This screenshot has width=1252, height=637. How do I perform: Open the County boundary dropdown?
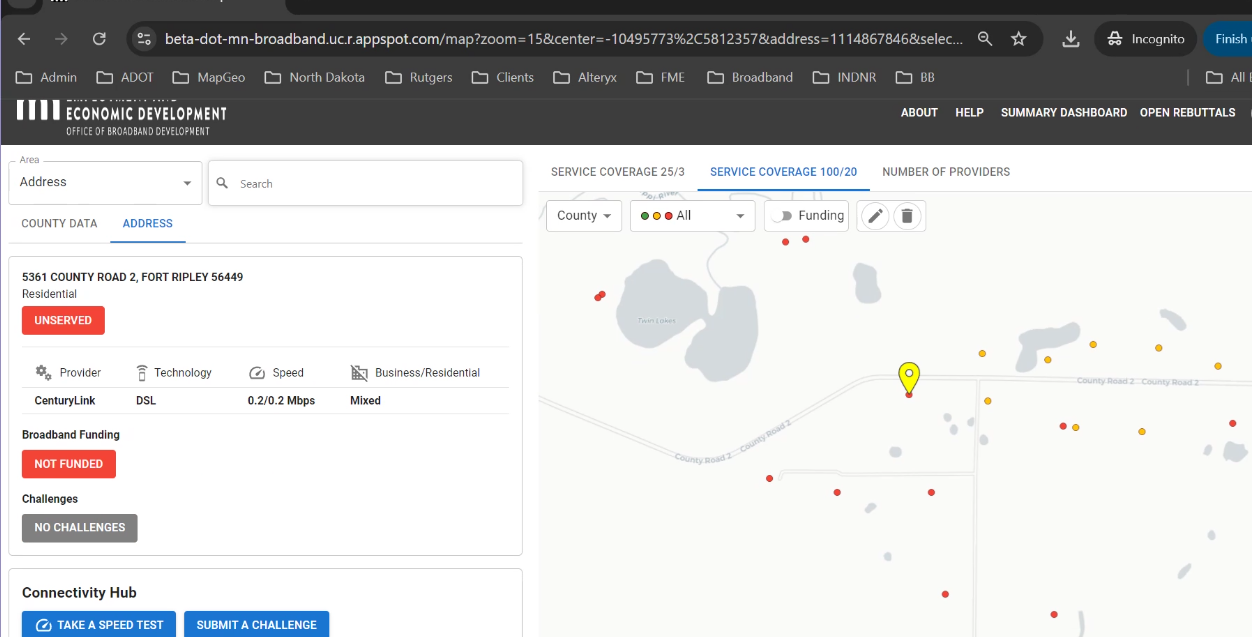click(x=584, y=216)
